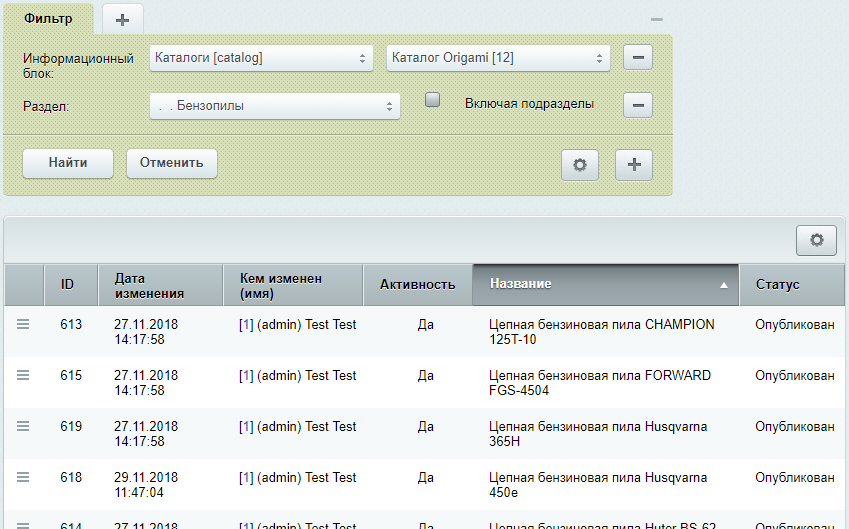Open user [1] link in row 618
This screenshot has height=529, width=849.
pos(246,477)
